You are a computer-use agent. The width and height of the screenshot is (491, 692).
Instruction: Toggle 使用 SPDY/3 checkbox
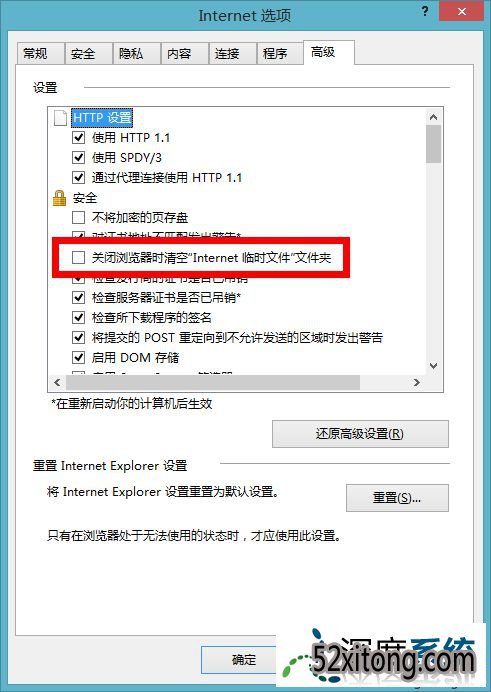click(79, 158)
